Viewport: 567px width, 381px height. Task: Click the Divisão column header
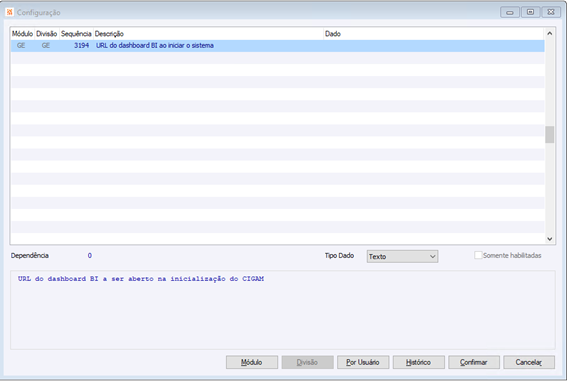point(47,34)
